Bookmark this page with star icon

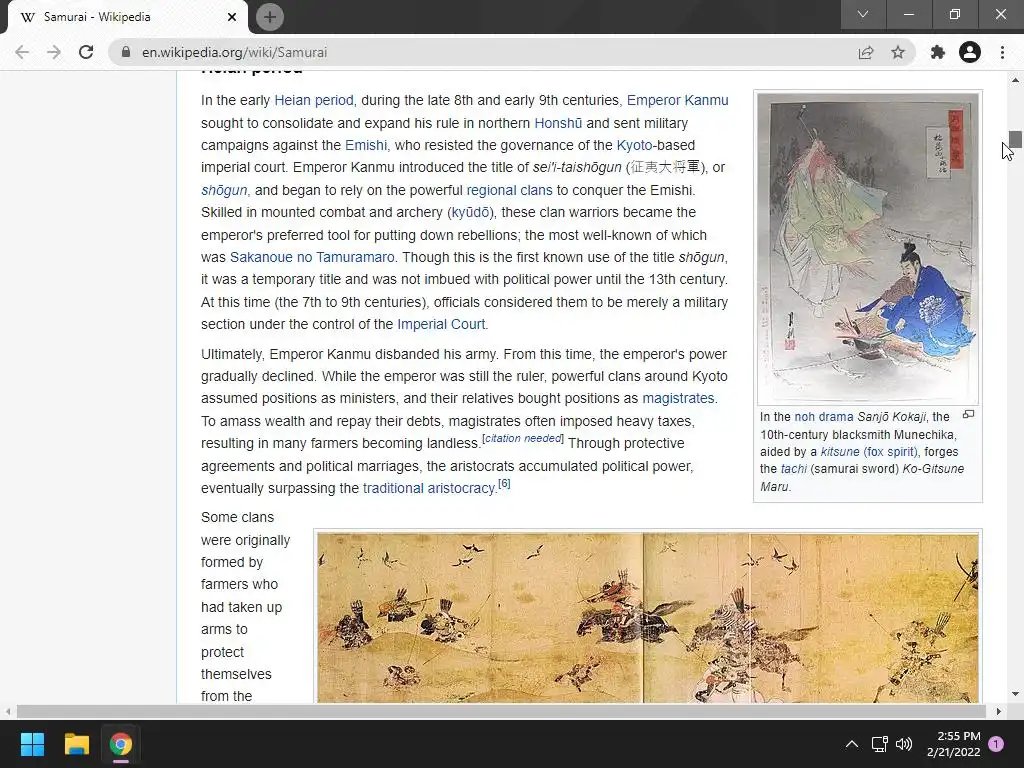click(898, 52)
